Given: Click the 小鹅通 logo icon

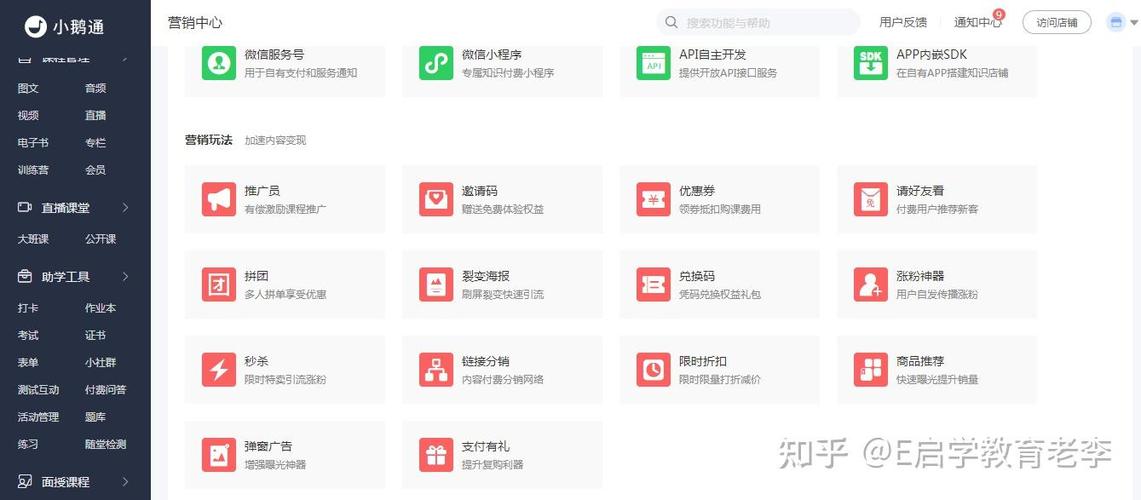Looking at the screenshot, I should pos(35,26).
